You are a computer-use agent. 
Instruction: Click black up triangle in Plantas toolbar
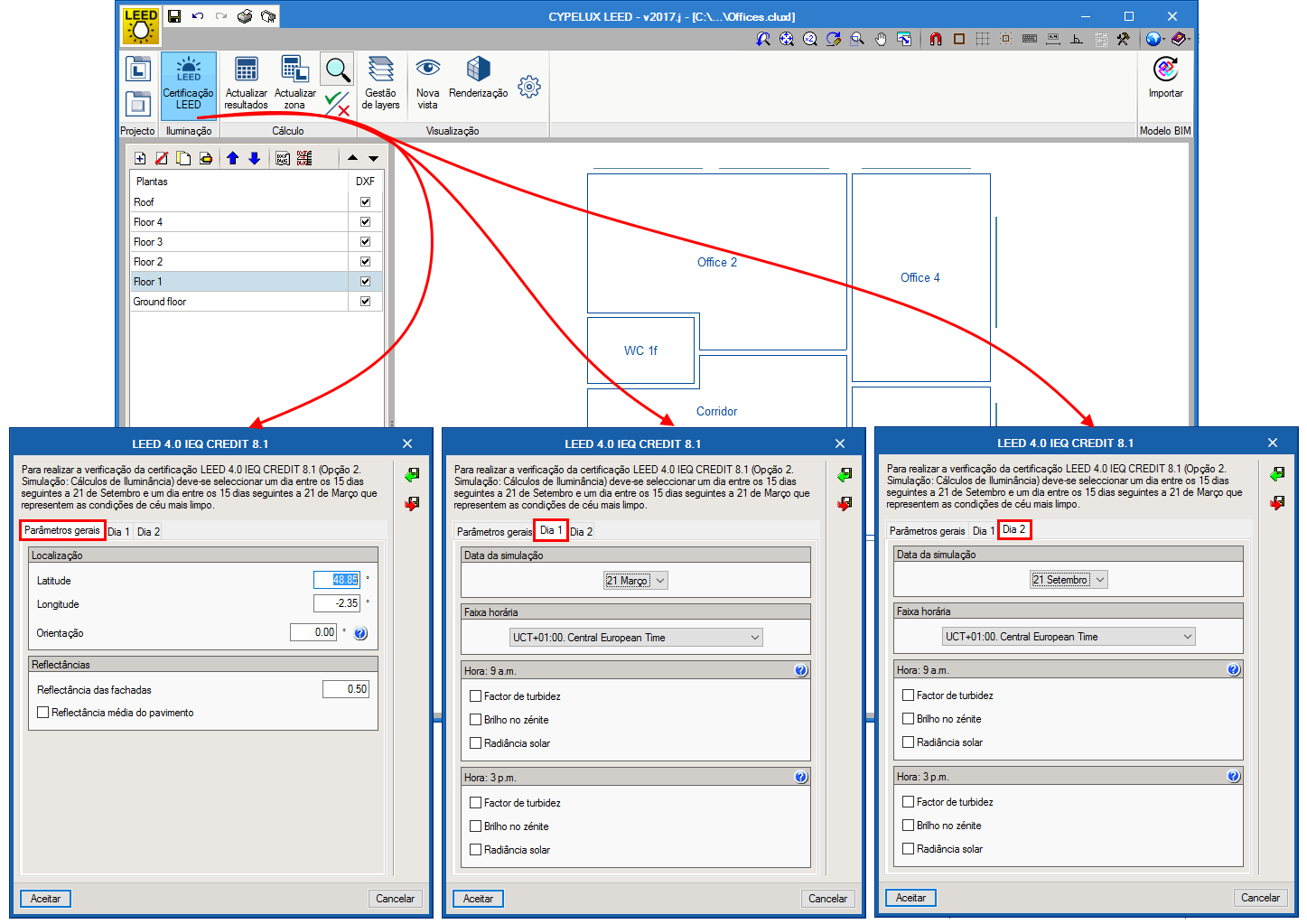click(352, 158)
